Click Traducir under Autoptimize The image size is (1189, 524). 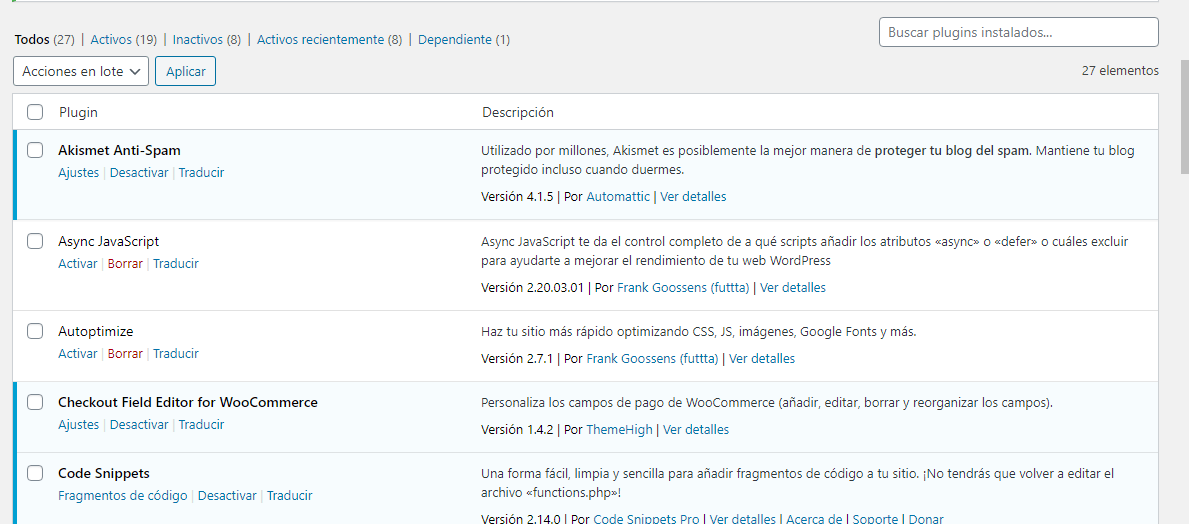(176, 353)
